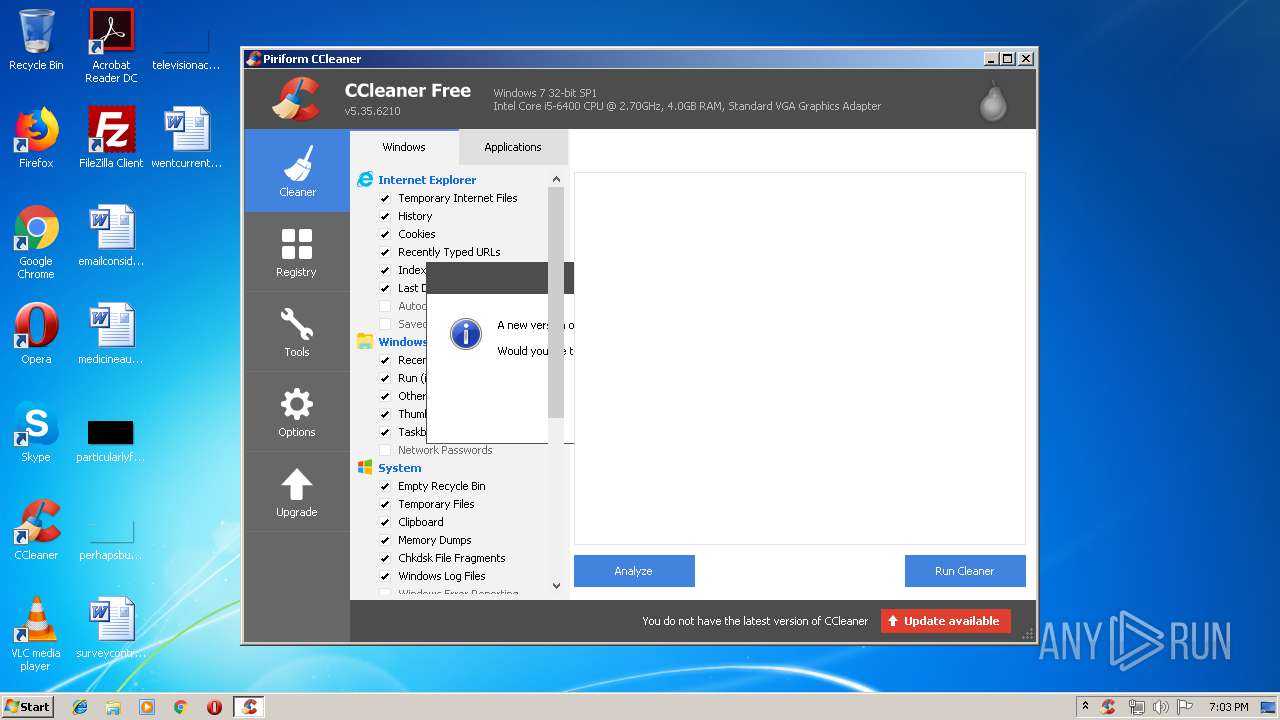Select the emailconsid Word document icon
The width and height of the screenshot is (1280, 720).
coord(111,236)
